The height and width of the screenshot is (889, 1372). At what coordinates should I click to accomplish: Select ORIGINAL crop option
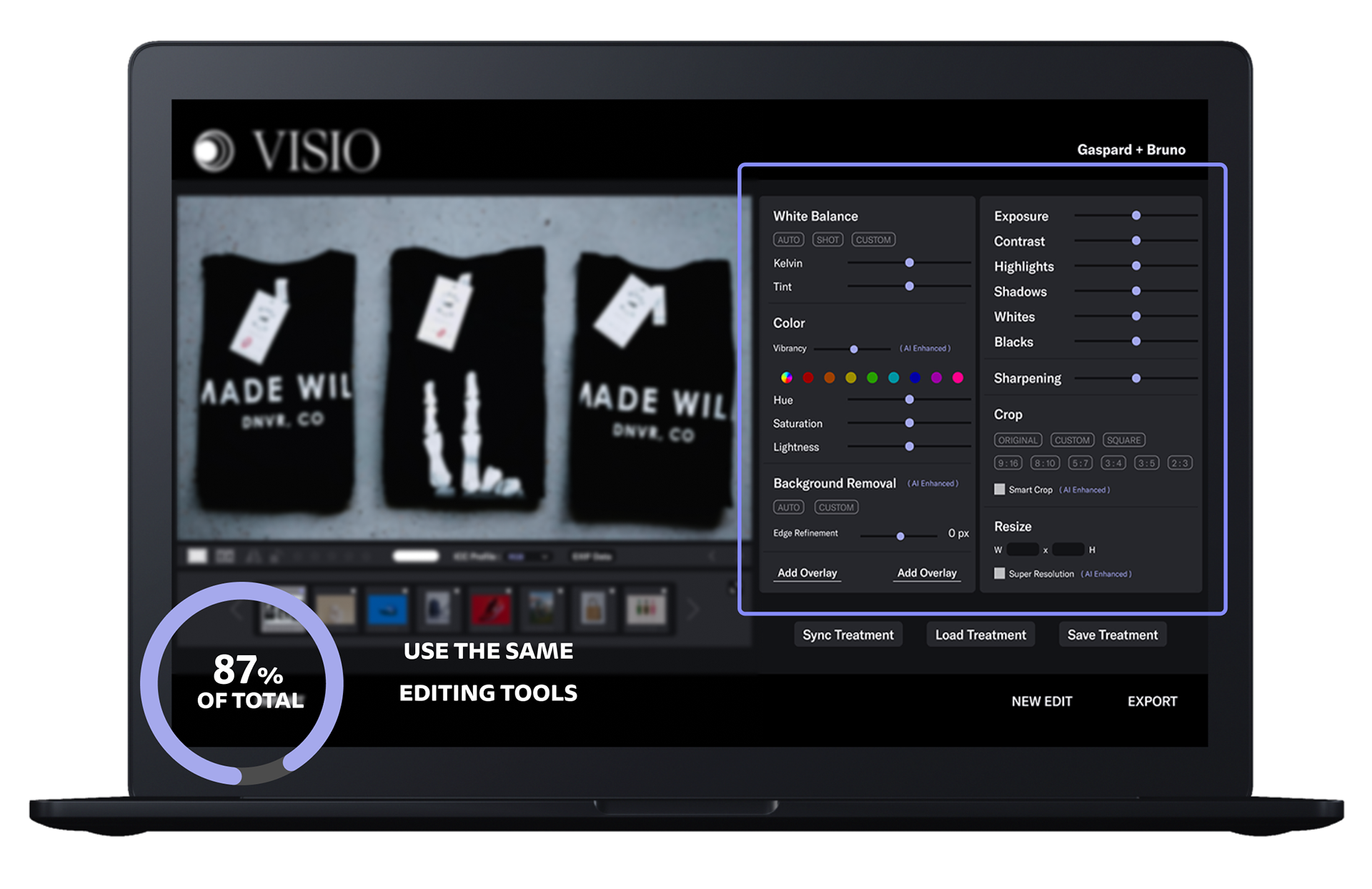coord(1018,440)
